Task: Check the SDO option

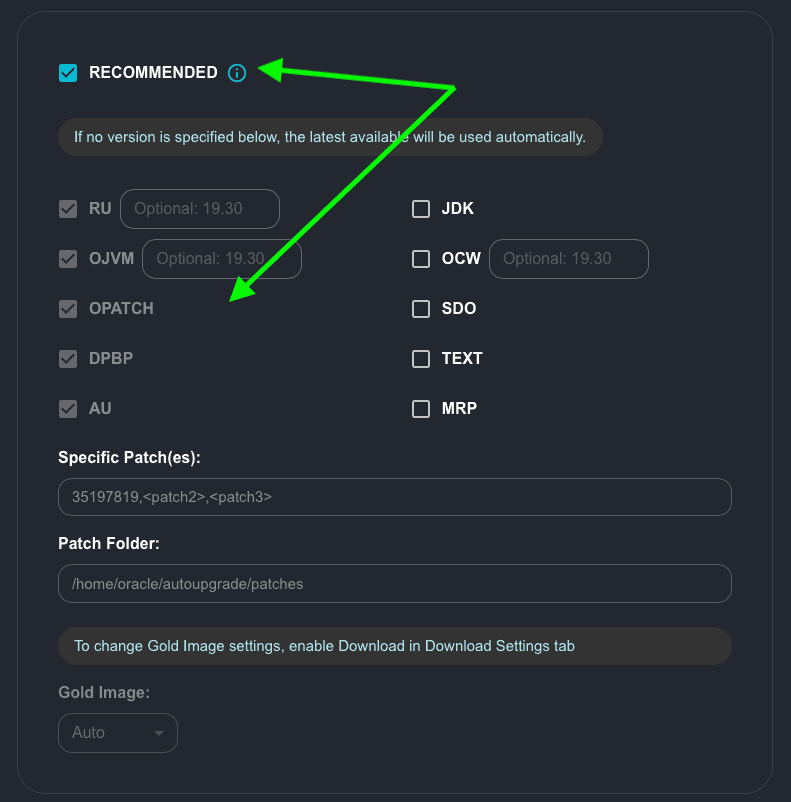Action: click(x=421, y=309)
